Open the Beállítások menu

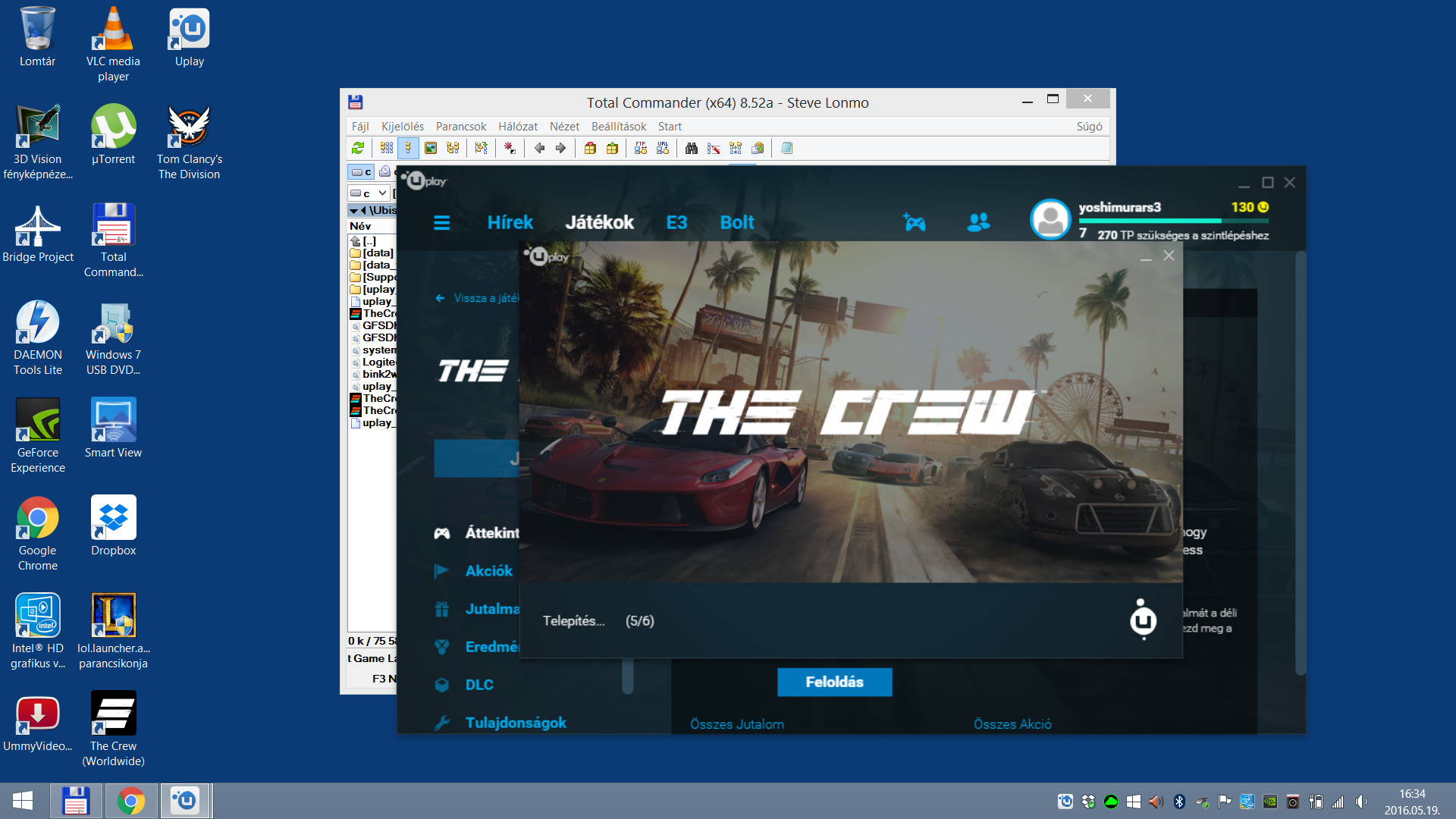(x=618, y=127)
